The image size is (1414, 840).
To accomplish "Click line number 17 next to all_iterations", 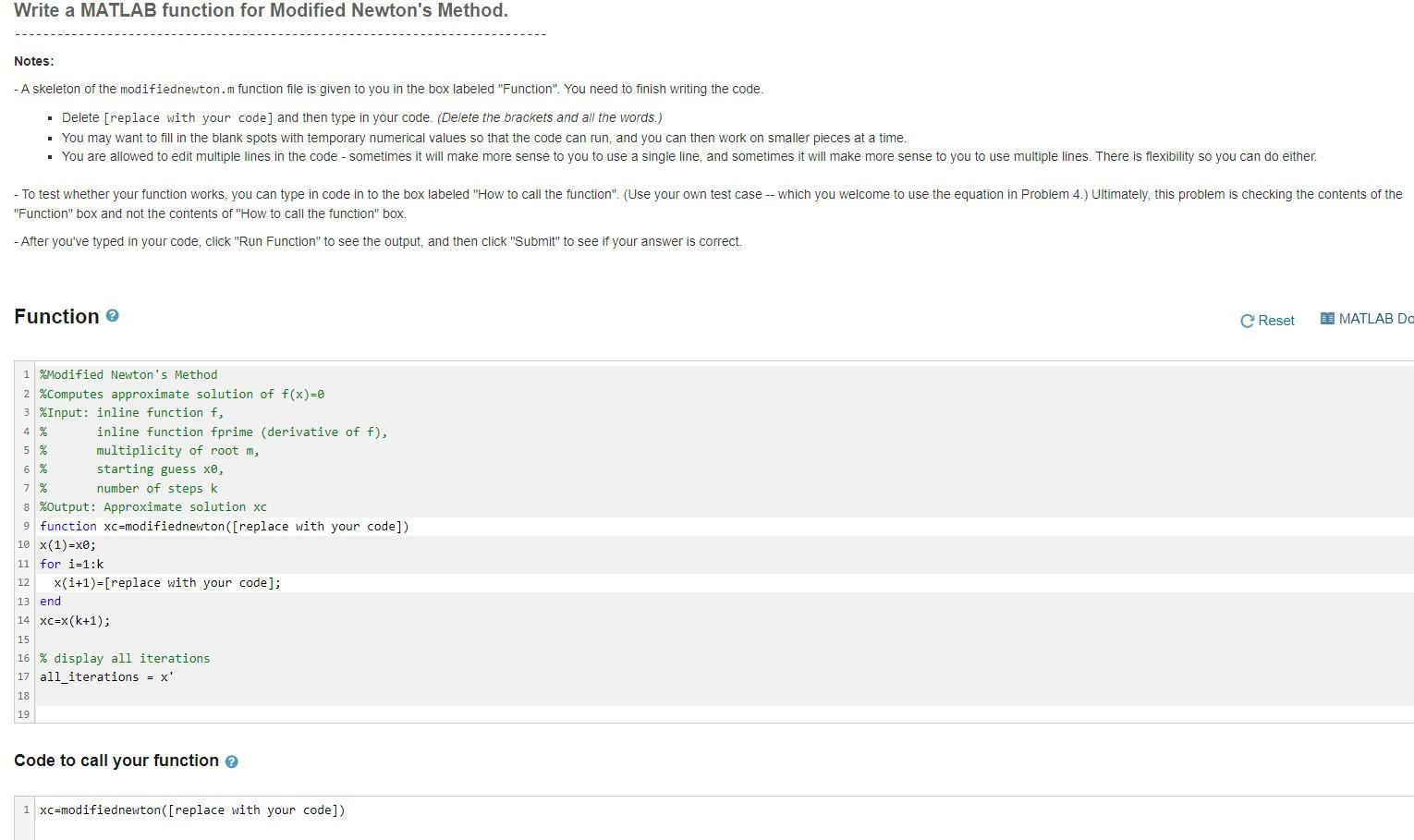I will pyautogui.click(x=23, y=676).
